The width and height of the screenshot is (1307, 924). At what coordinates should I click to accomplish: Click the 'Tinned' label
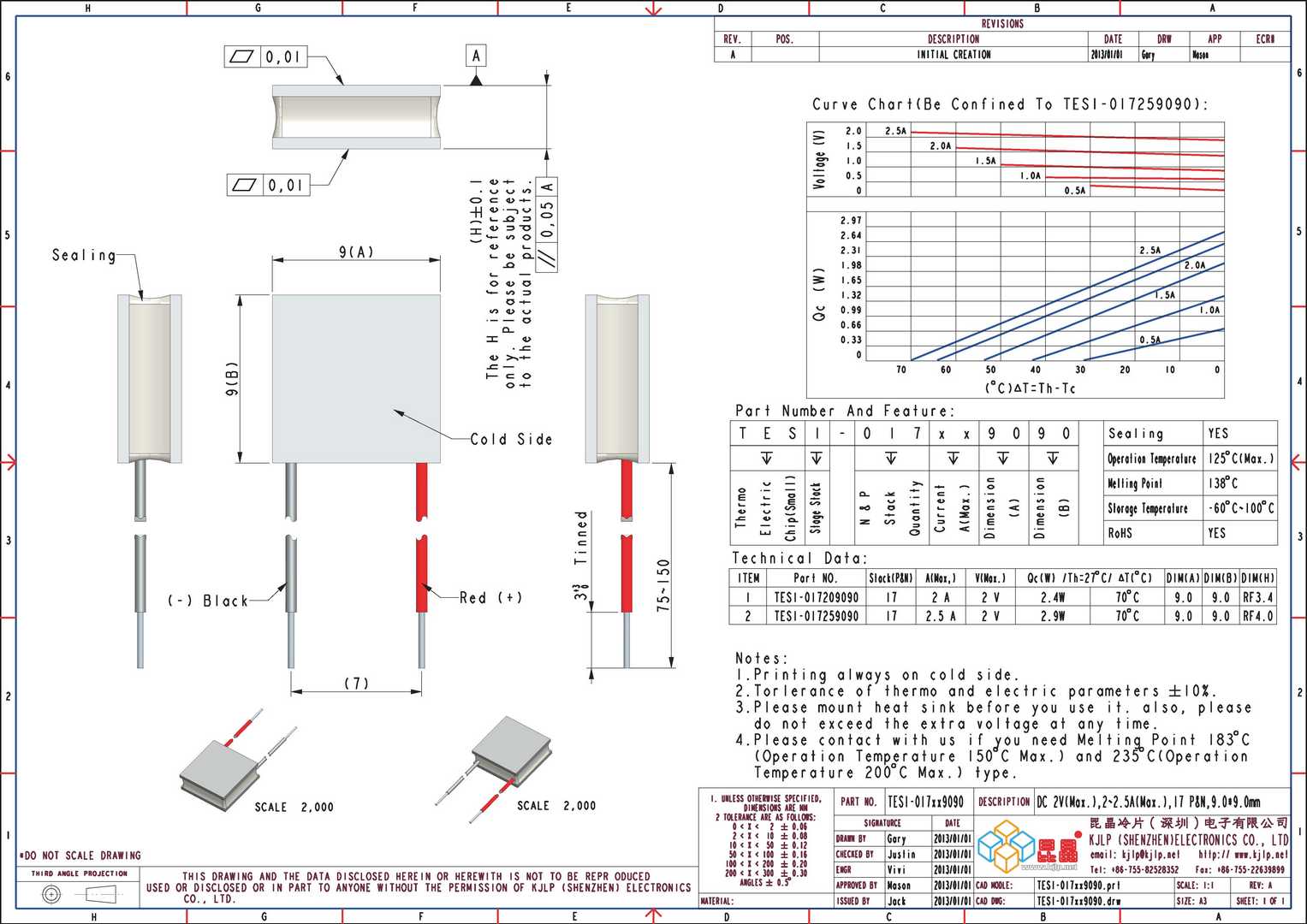(x=581, y=538)
